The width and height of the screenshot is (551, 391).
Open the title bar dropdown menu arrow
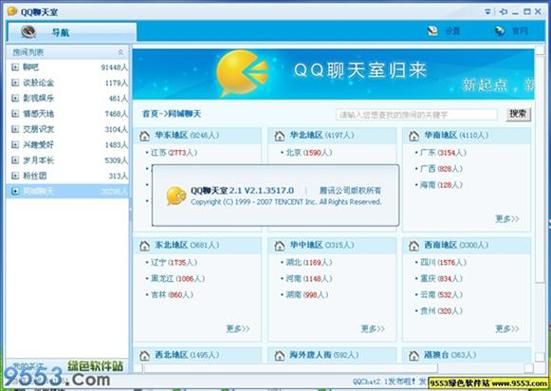pos(488,12)
